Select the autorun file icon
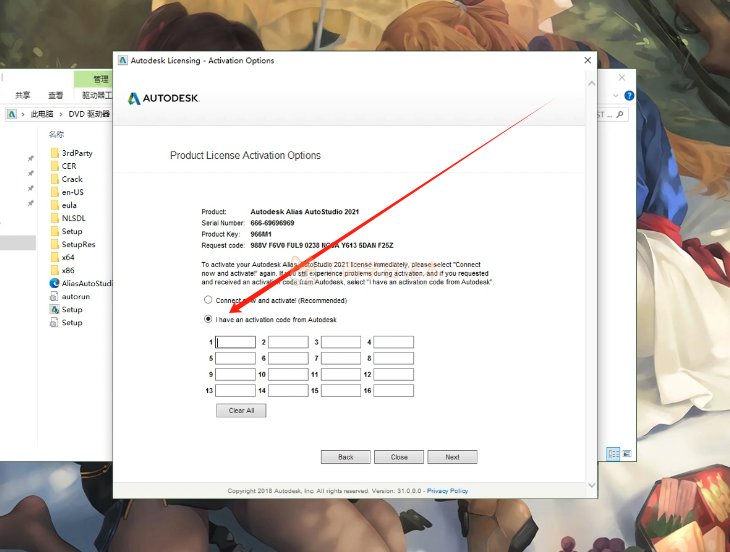 54,296
